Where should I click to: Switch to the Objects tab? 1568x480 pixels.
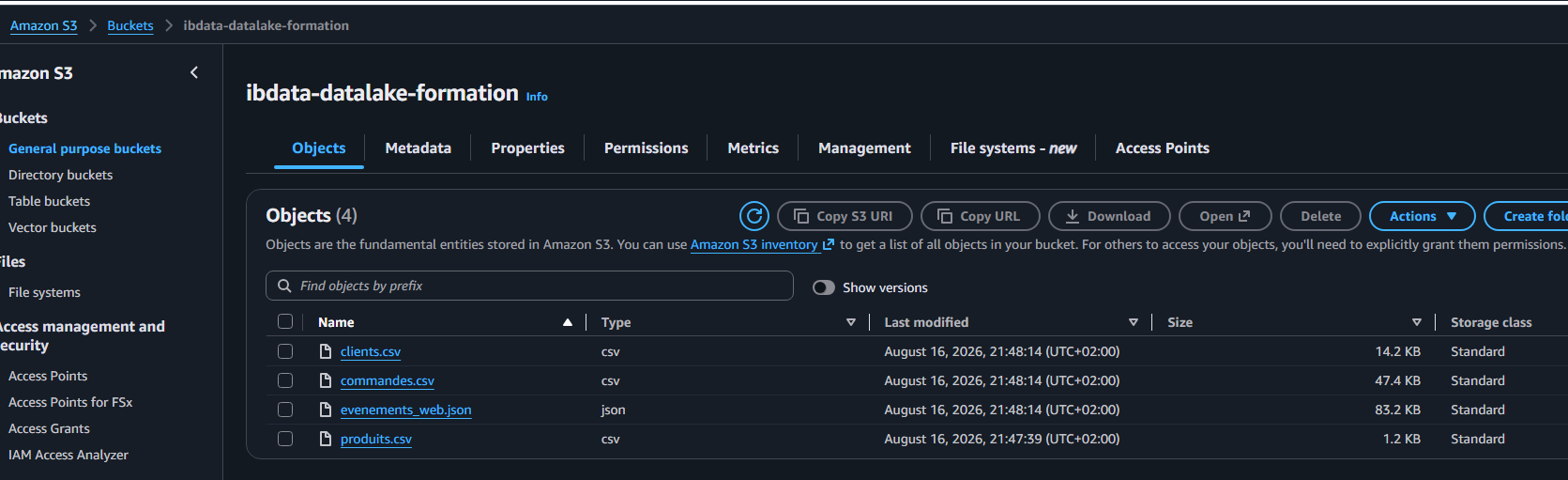pos(319,148)
